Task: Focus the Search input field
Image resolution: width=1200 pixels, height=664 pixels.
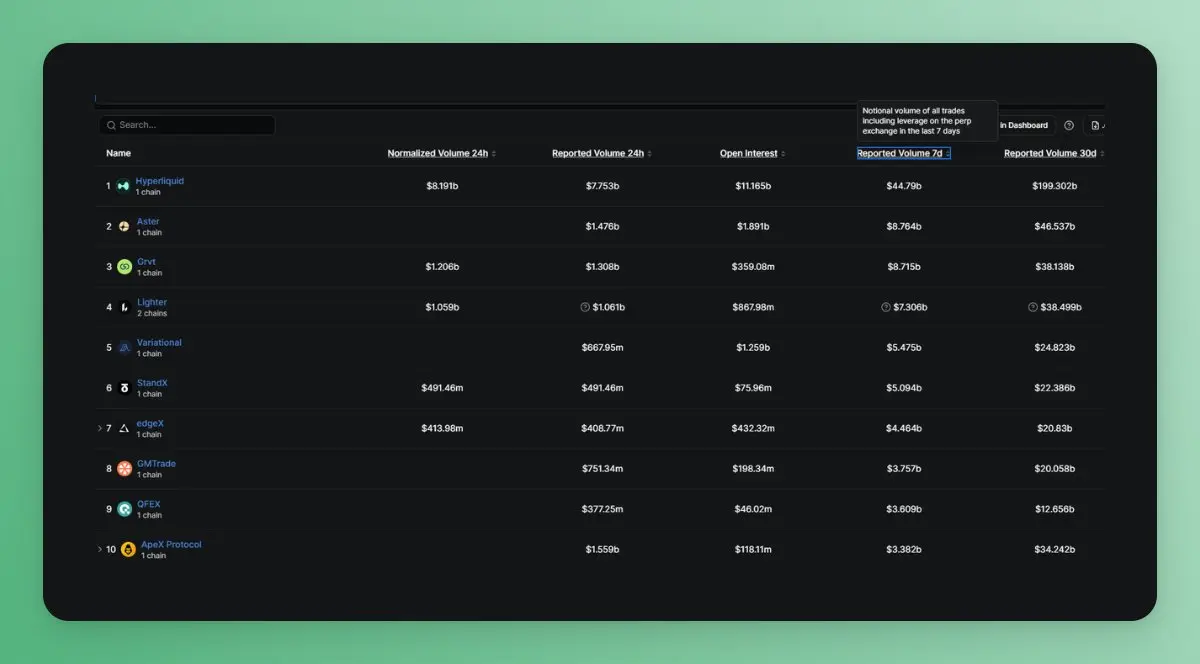Action: (187, 125)
